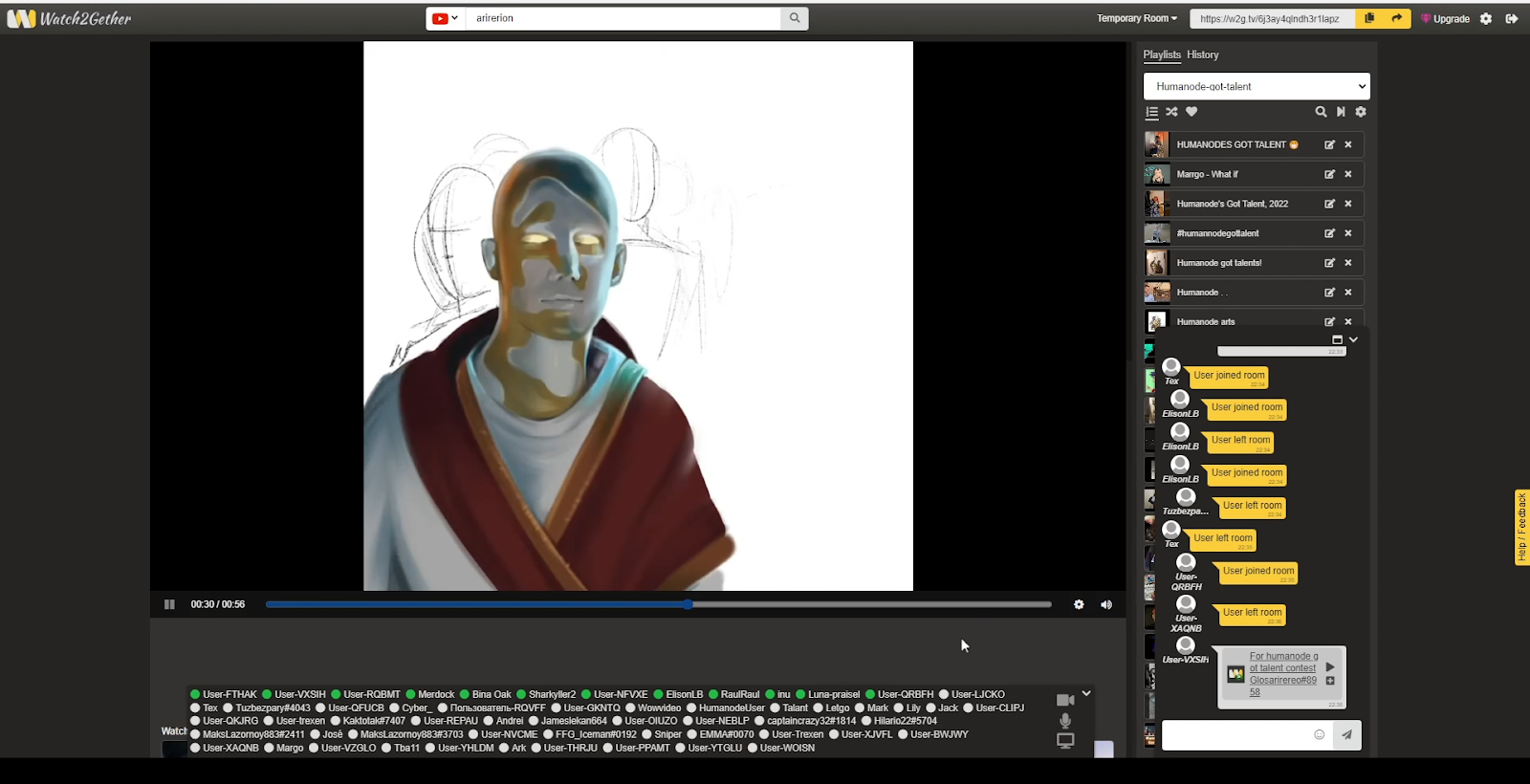Viewport: 1530px width, 784px height.
Task: Toggle the webcam camera on
Action: point(1065,700)
